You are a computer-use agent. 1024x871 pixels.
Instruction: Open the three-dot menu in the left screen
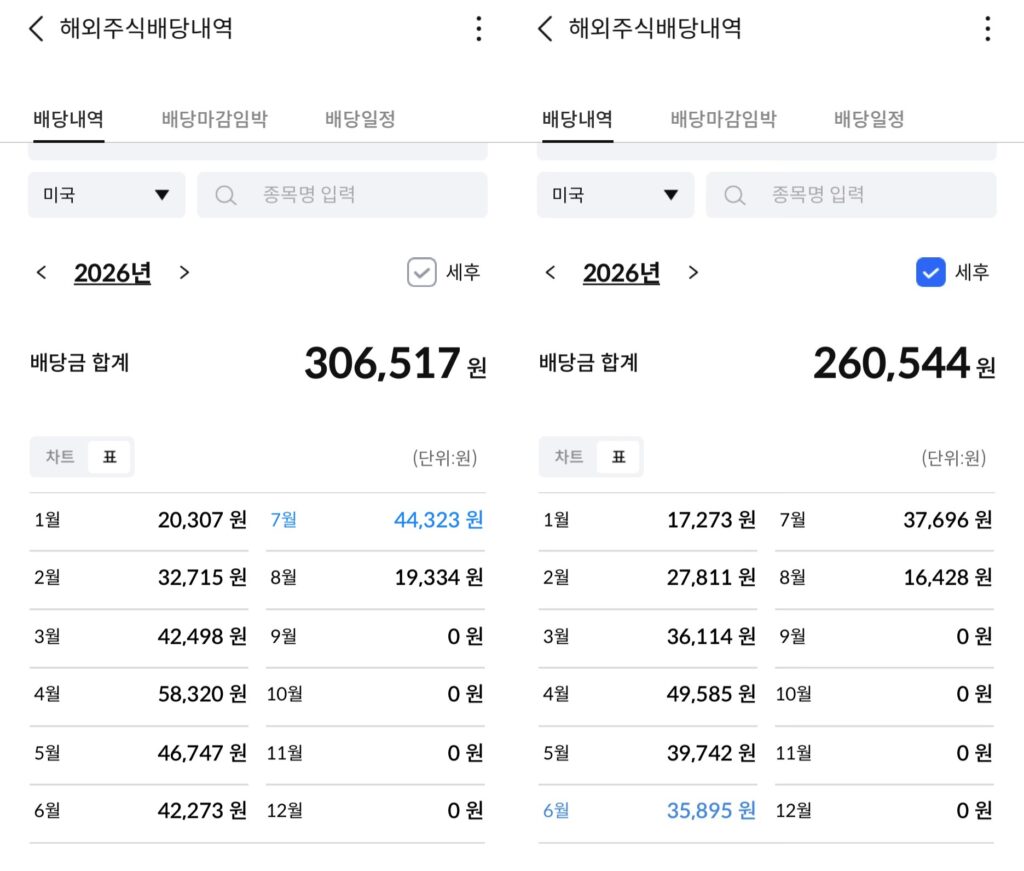pyautogui.click(x=479, y=29)
